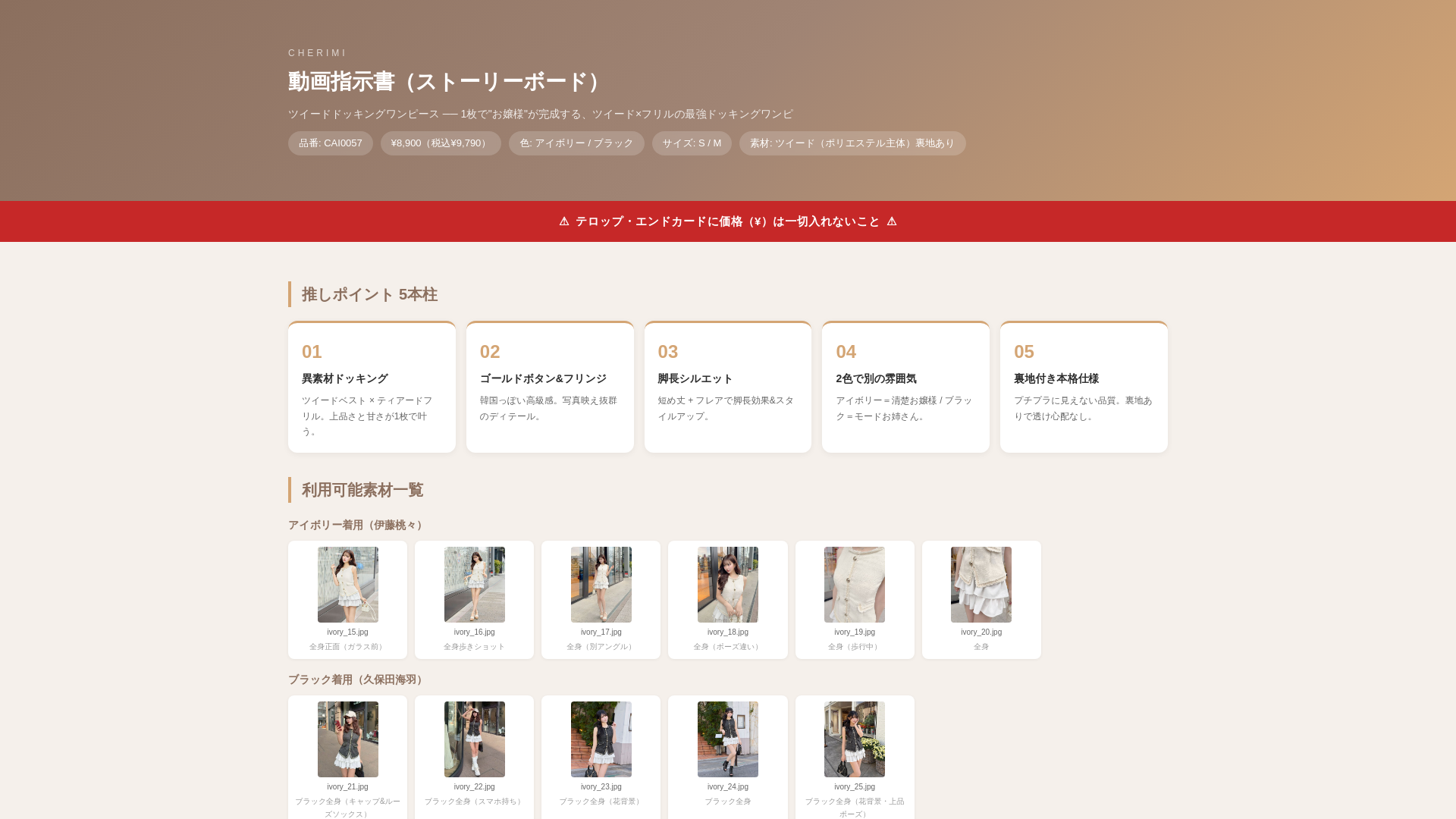Image resolution: width=1456 pixels, height=819 pixels.
Task: Click the ivory_15.jpg file name
Action: point(347,632)
